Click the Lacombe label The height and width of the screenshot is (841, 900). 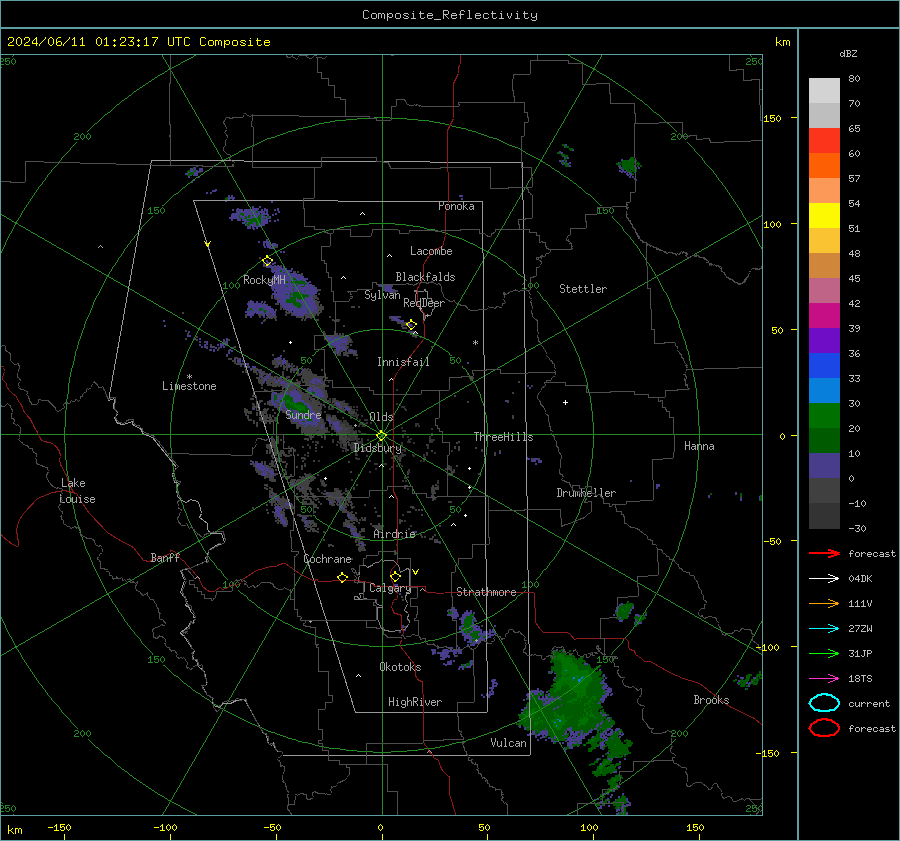[x=431, y=251]
